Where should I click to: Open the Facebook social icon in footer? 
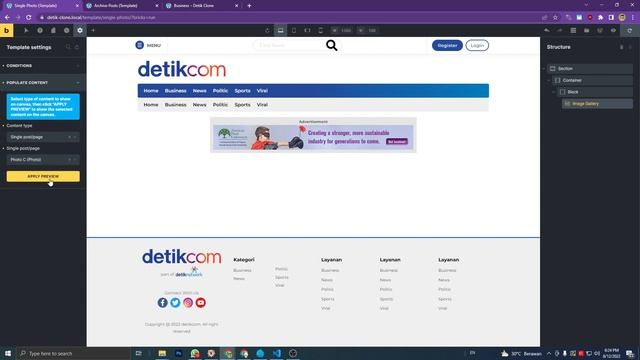click(162, 302)
